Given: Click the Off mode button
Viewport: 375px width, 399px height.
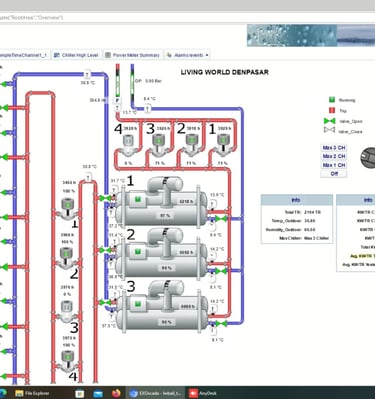Looking at the screenshot, I should 334,174.
